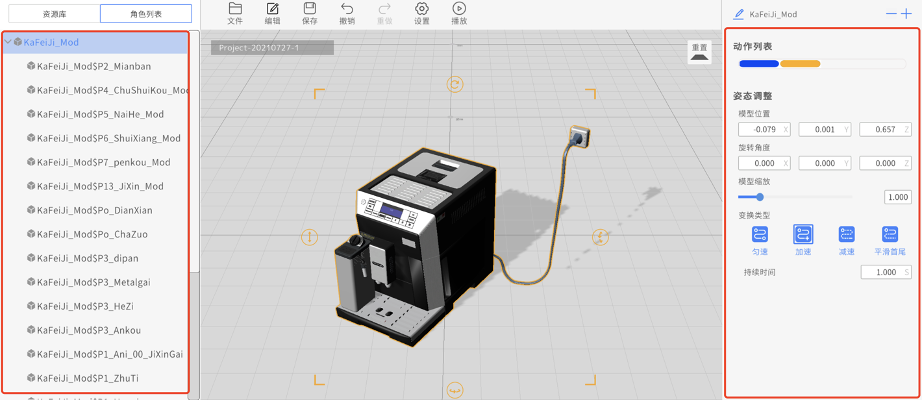922x400 pixels.
Task: Click the left vertical-move handle beside the model
Action: pyautogui.click(x=309, y=237)
